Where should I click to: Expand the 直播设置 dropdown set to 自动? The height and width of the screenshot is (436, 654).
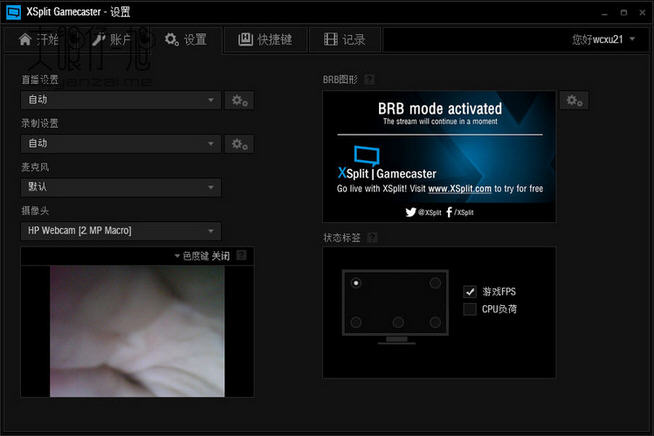(x=120, y=100)
